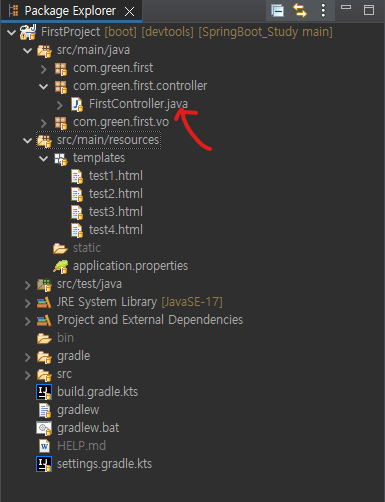The image size is (385, 502).
Task: Click the HELP.md document icon
Action: 44,446
